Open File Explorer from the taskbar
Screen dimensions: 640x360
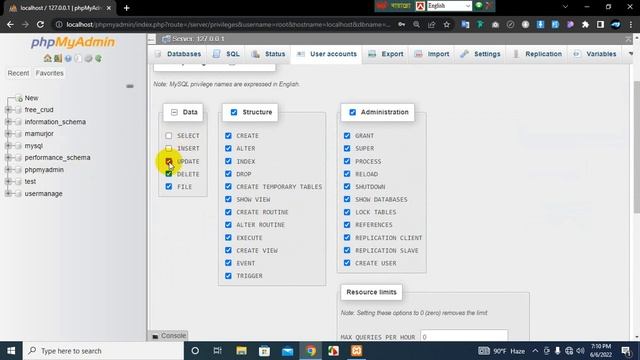241,351
